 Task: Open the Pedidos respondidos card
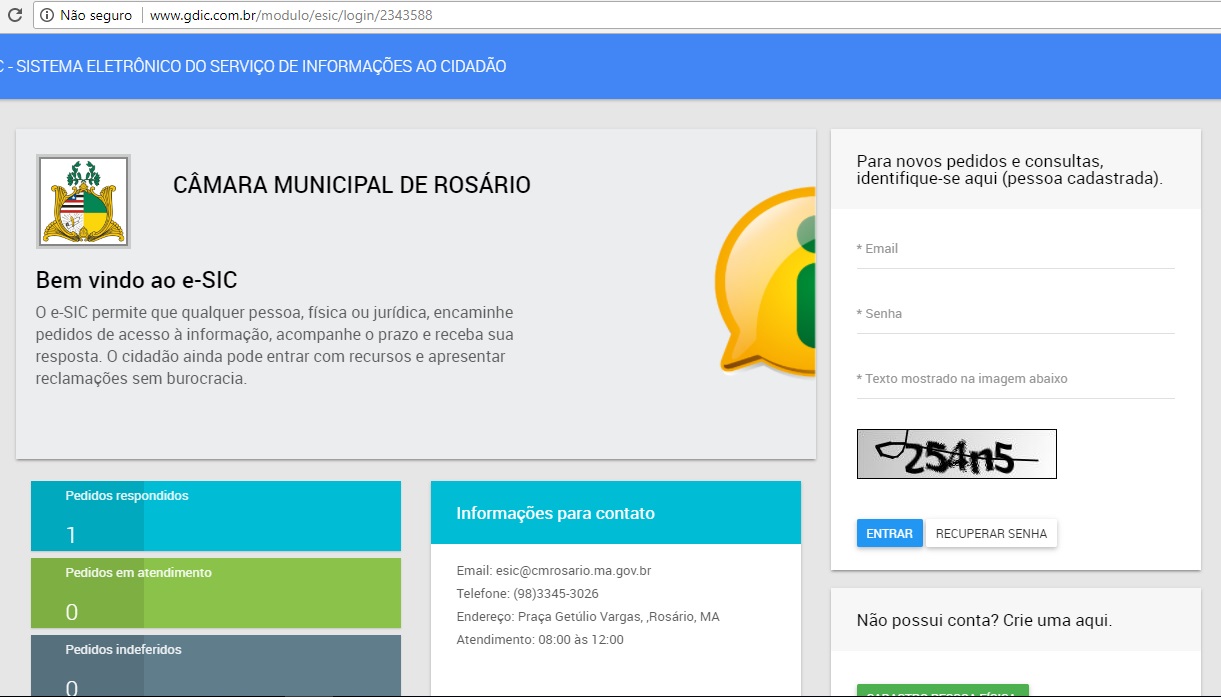click(x=215, y=516)
